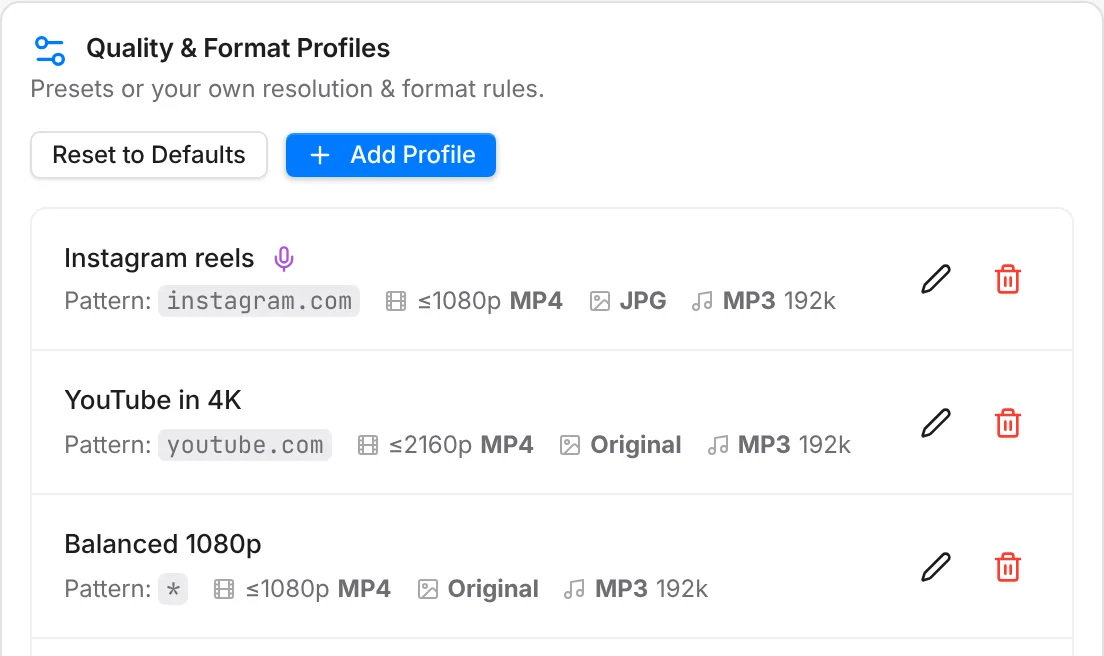Click the image icon next to JPG
1104x656 pixels.
click(599, 301)
